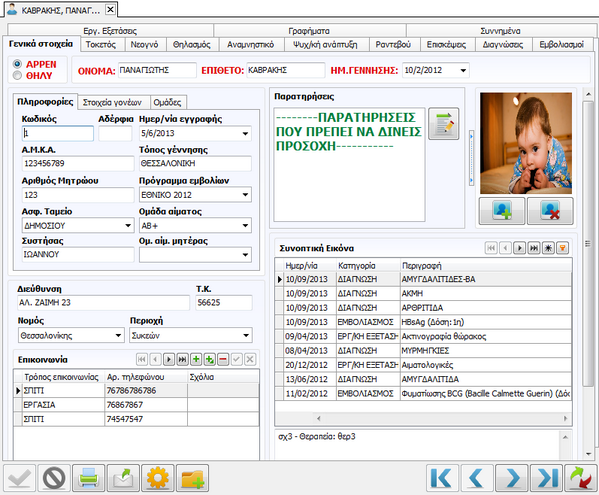599x495 pixels.
Task: Select the ΜΥΡΜΗΓΚΙΕΣ diagnosis row
Action: click(423, 351)
